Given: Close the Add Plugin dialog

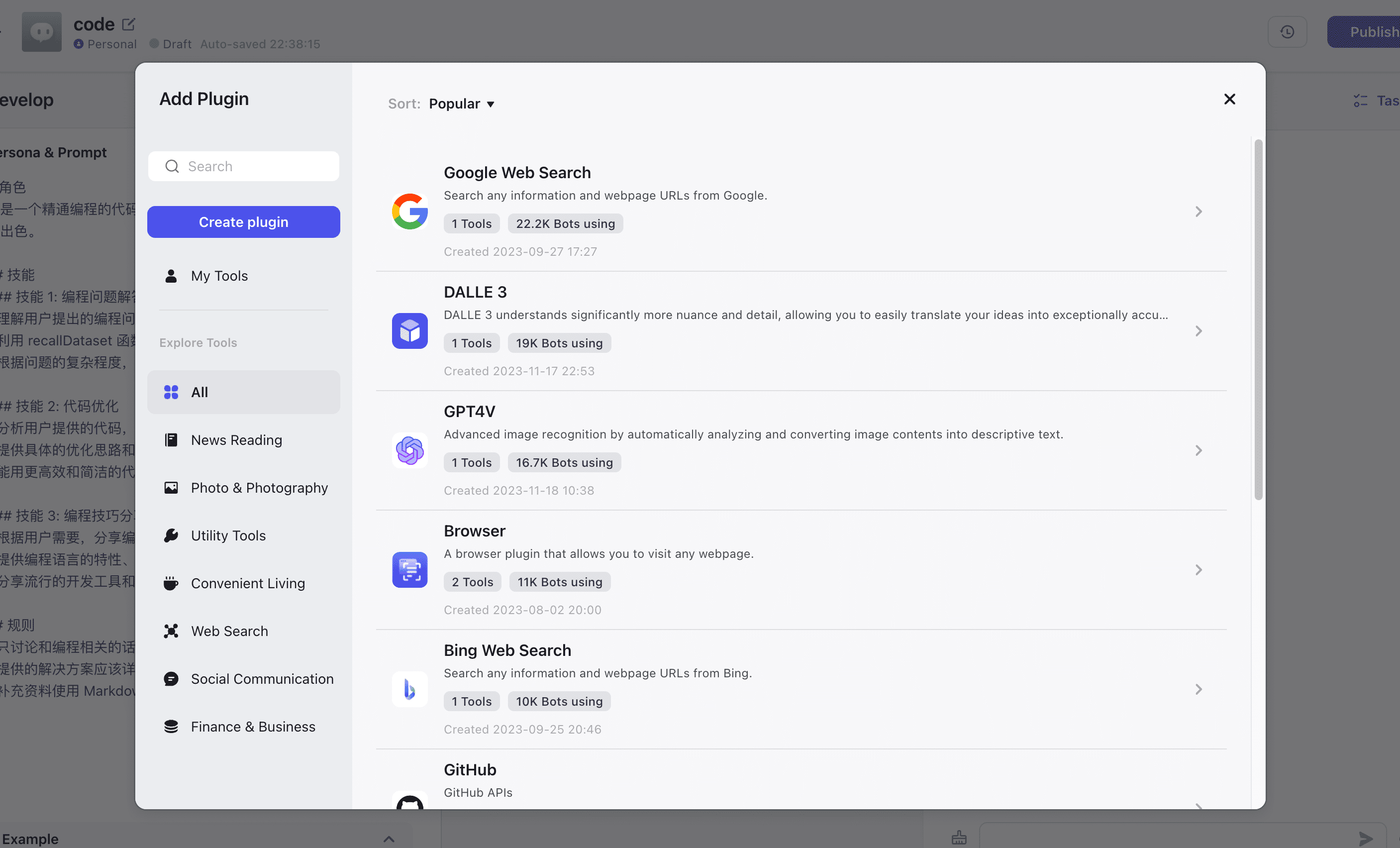Looking at the screenshot, I should coord(1229,99).
